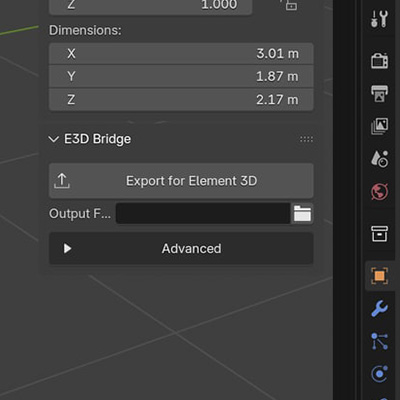Click the export upload arrow icon

[x=62, y=181]
